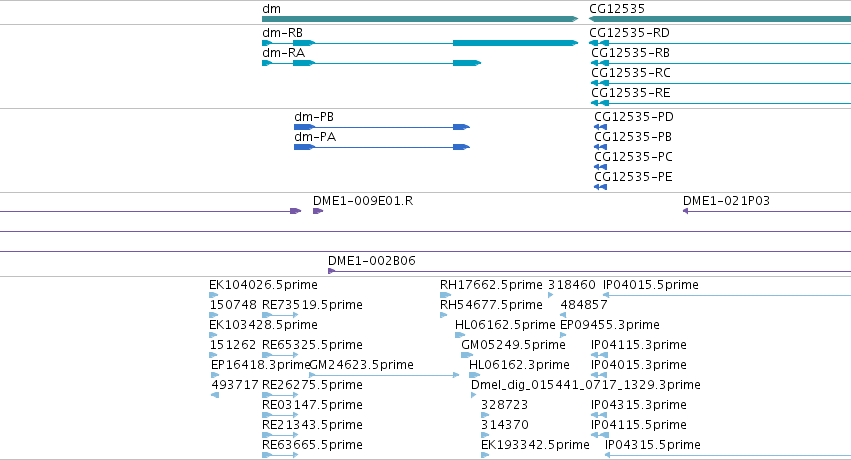Select feature labeled 151262
Screen dimensions: 851x460
click(233, 346)
